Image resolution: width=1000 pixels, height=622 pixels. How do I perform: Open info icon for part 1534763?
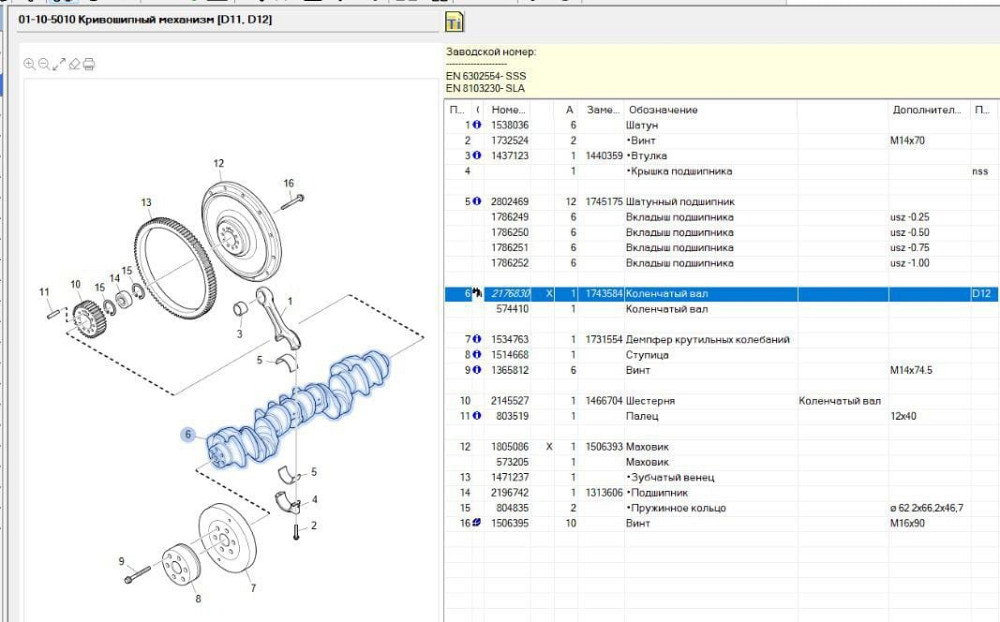click(x=477, y=340)
